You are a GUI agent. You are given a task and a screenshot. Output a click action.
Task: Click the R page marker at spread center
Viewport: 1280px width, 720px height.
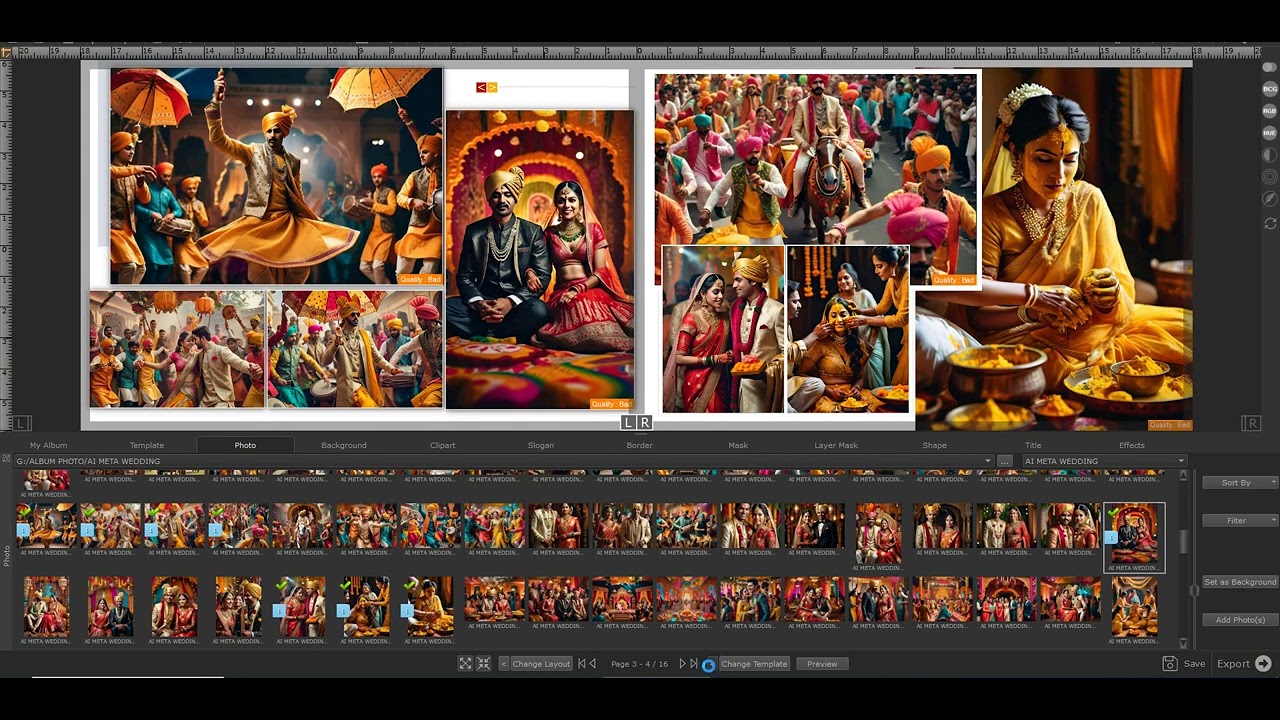[644, 422]
